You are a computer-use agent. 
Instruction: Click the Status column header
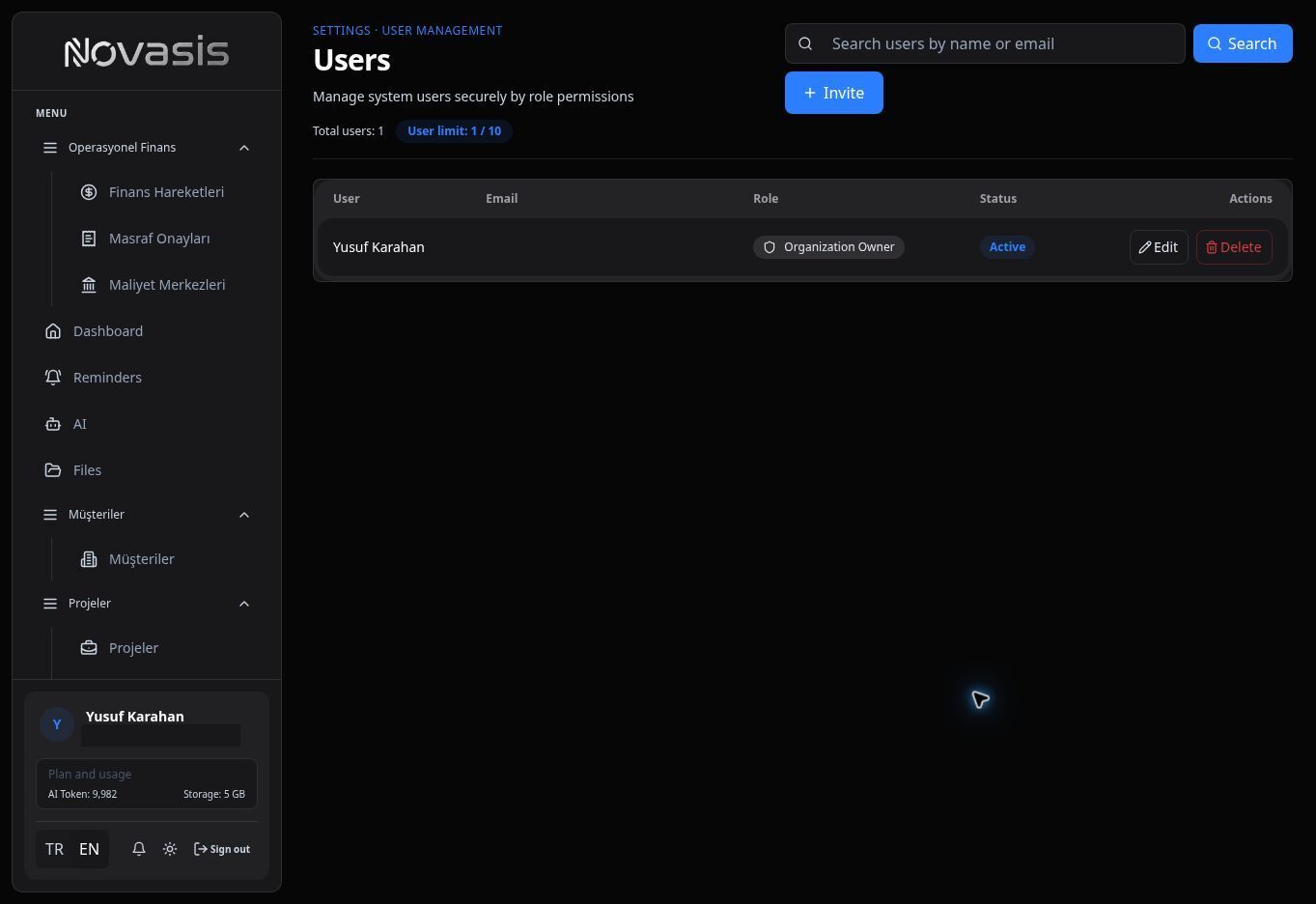998,198
